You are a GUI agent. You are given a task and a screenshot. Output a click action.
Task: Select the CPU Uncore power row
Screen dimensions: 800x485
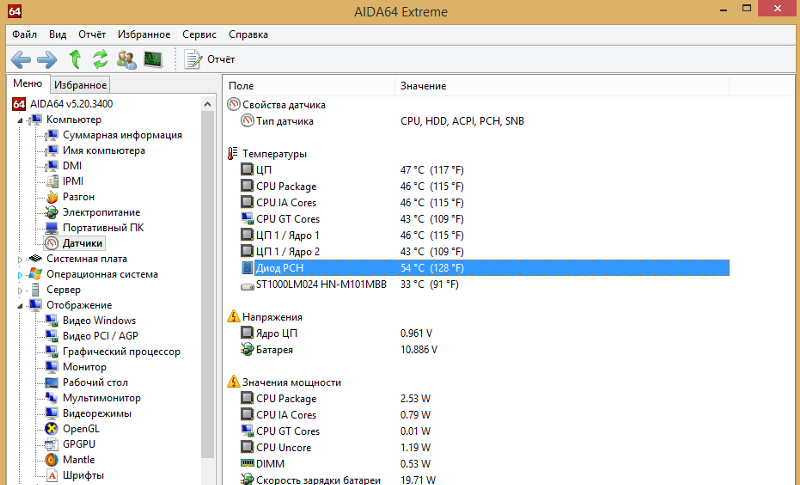(x=477, y=447)
